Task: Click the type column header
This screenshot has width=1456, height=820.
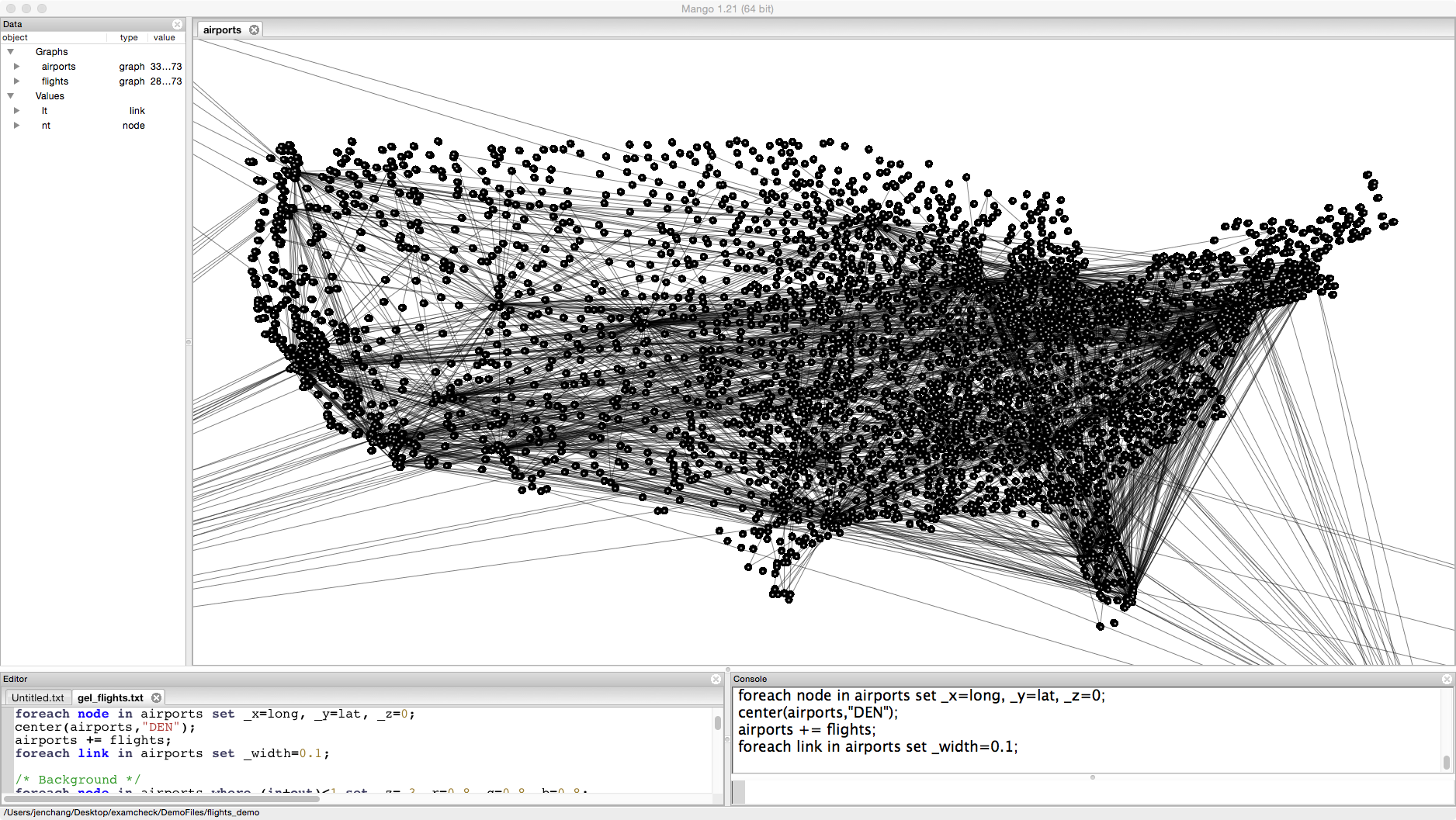Action: click(x=129, y=37)
